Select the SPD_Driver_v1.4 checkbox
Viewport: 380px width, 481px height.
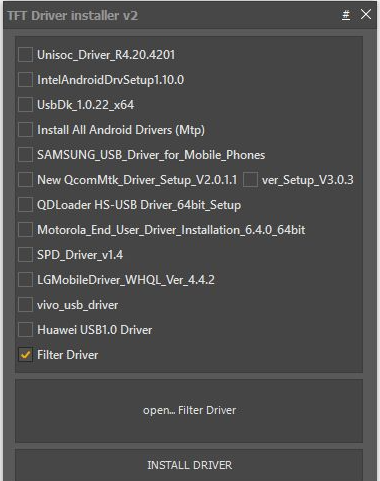coord(25,255)
